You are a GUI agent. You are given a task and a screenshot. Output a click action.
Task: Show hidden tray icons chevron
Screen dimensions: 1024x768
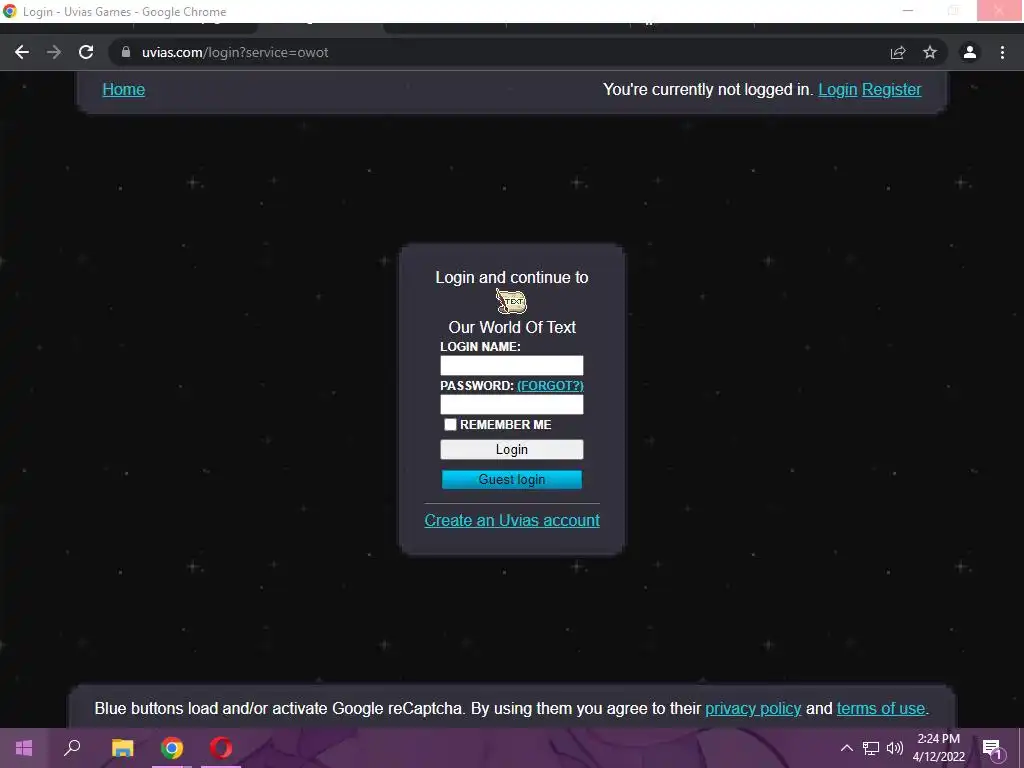coord(846,748)
